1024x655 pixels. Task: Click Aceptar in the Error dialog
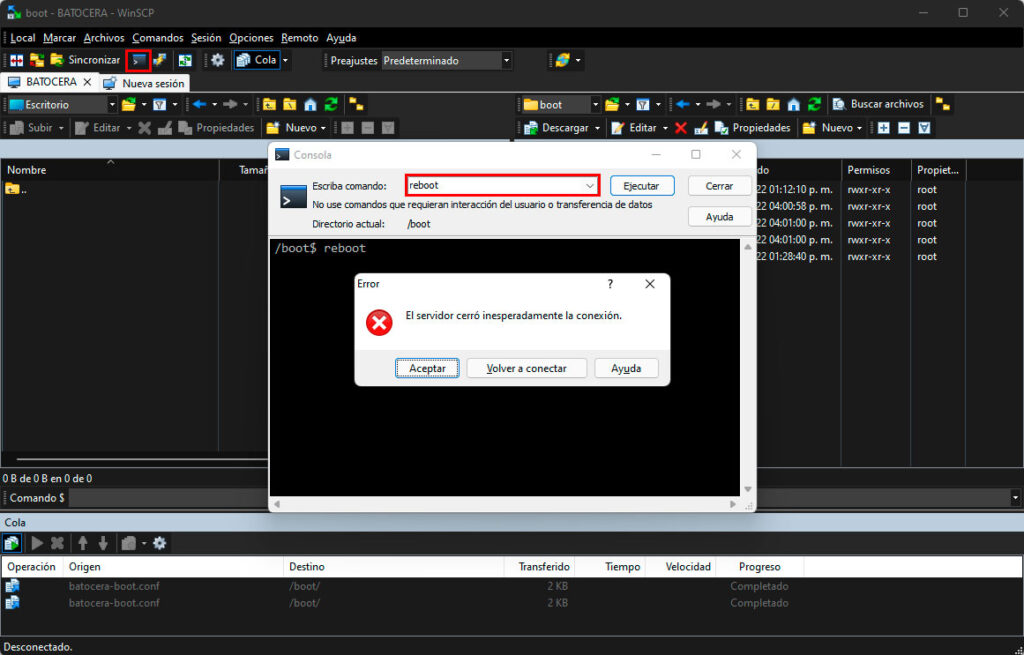[x=427, y=368]
